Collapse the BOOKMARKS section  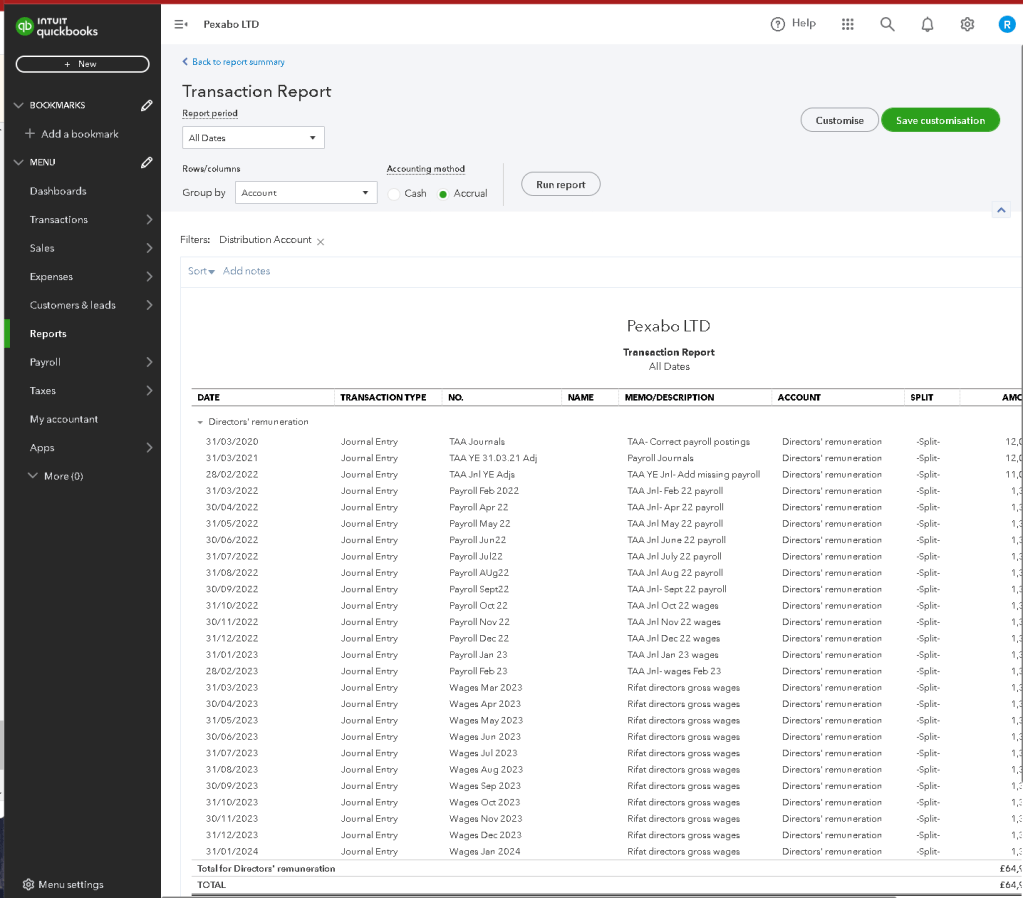[x=18, y=105]
